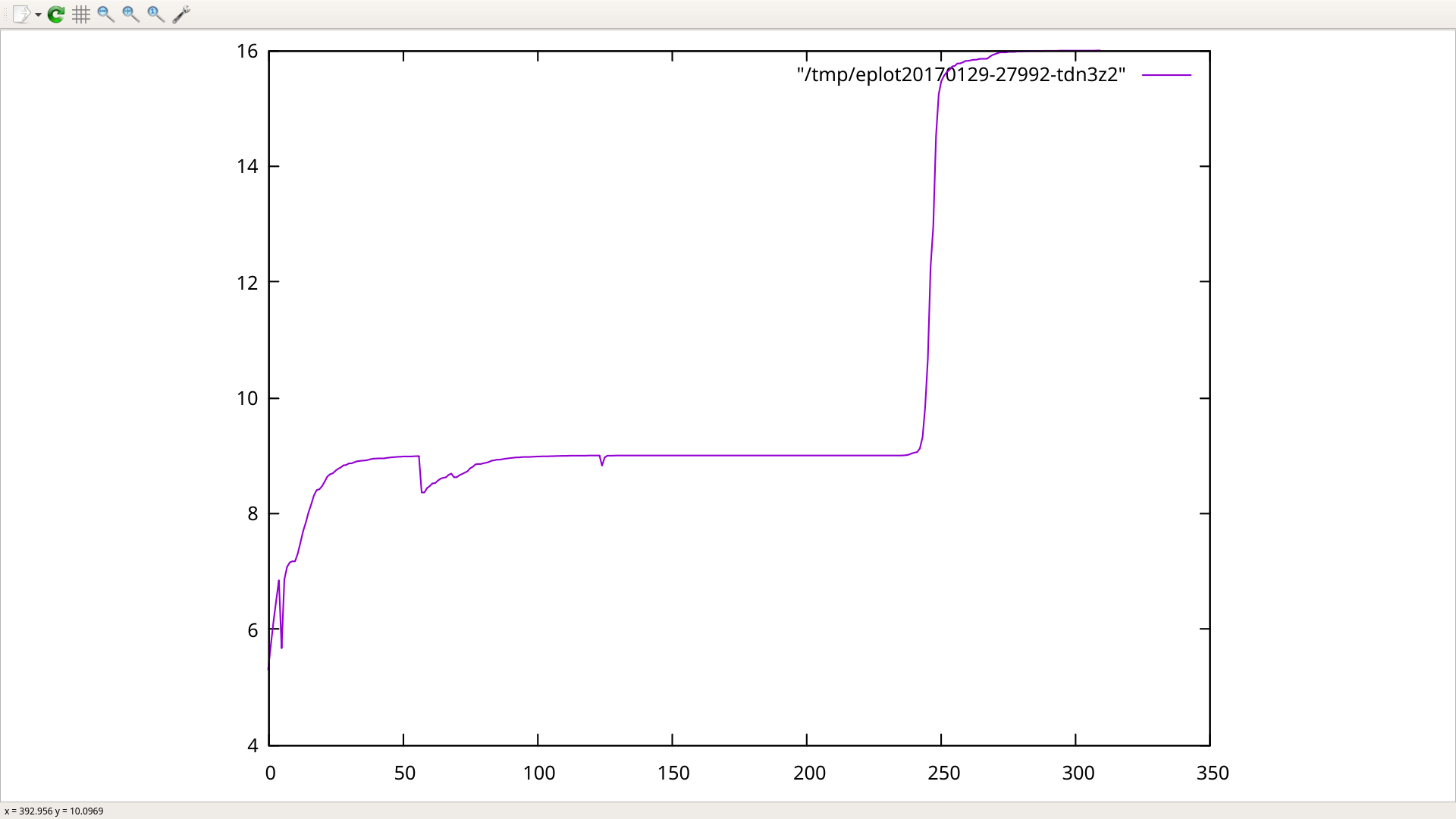Click the small curve notch near x=124
The image size is (1456, 819).
click(x=602, y=463)
